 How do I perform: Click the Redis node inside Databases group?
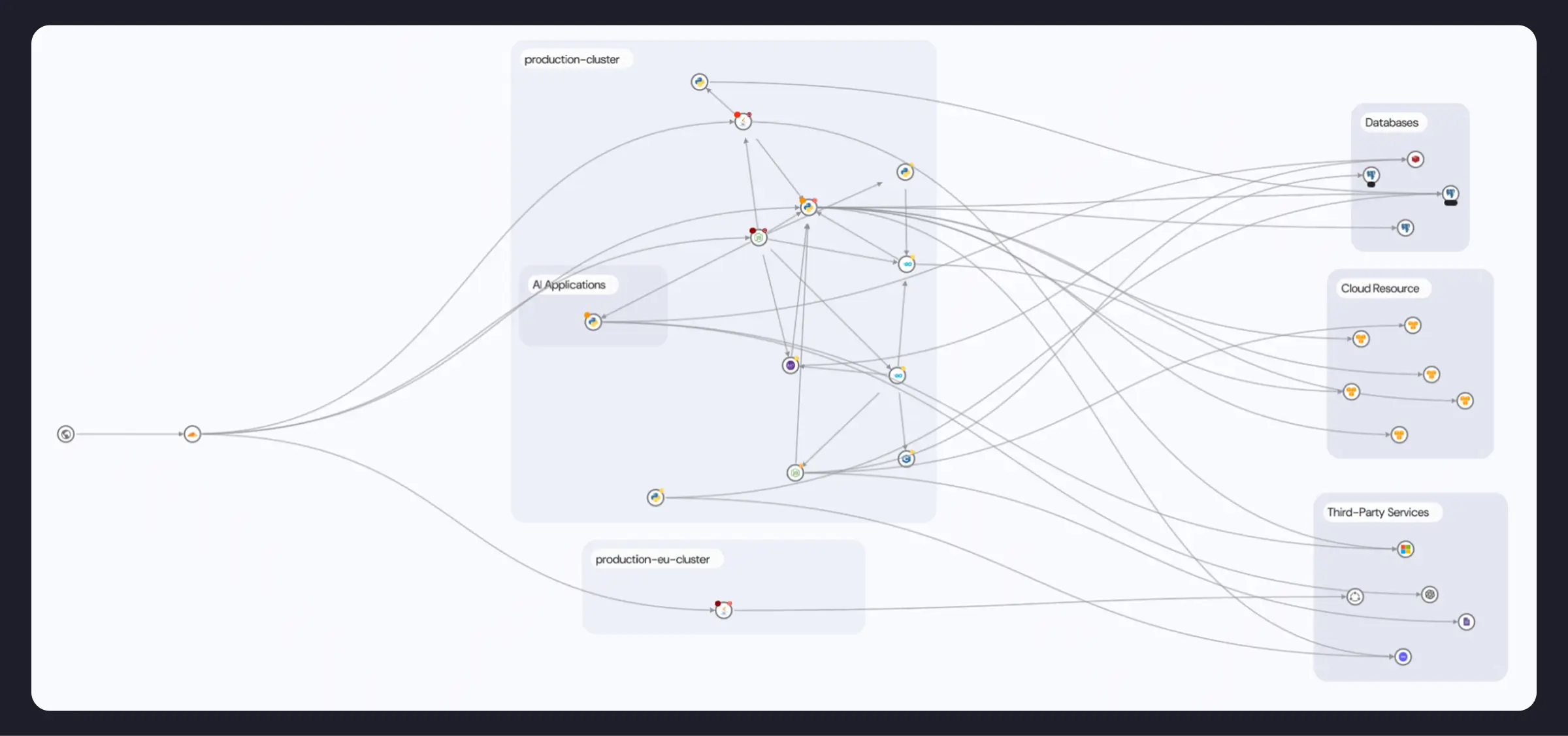point(1416,159)
